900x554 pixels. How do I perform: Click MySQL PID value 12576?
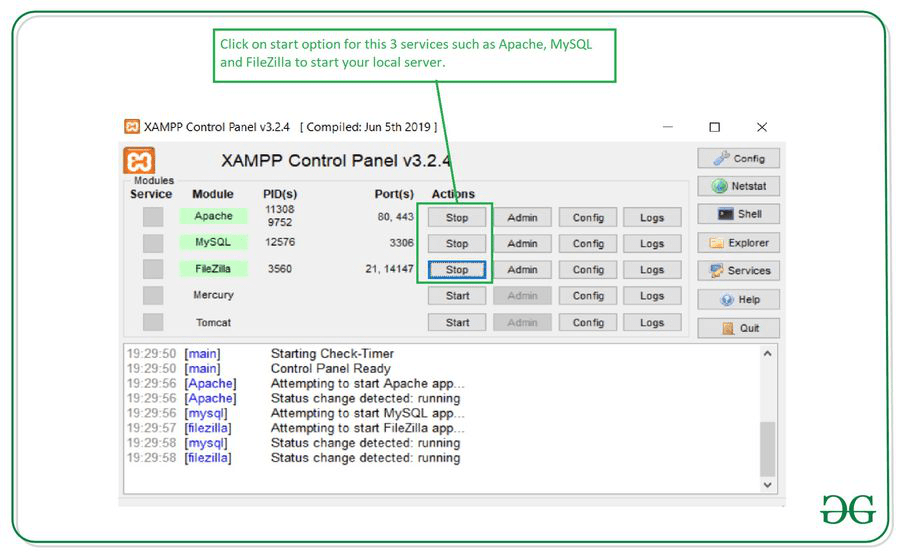pyautogui.click(x=280, y=242)
